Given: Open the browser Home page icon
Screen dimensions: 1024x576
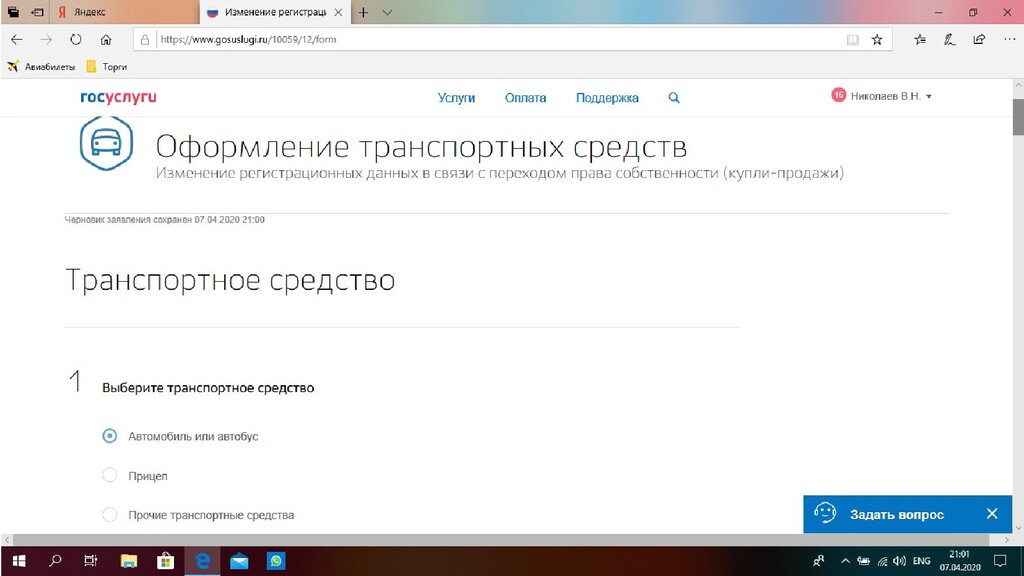Looking at the screenshot, I should point(106,40).
